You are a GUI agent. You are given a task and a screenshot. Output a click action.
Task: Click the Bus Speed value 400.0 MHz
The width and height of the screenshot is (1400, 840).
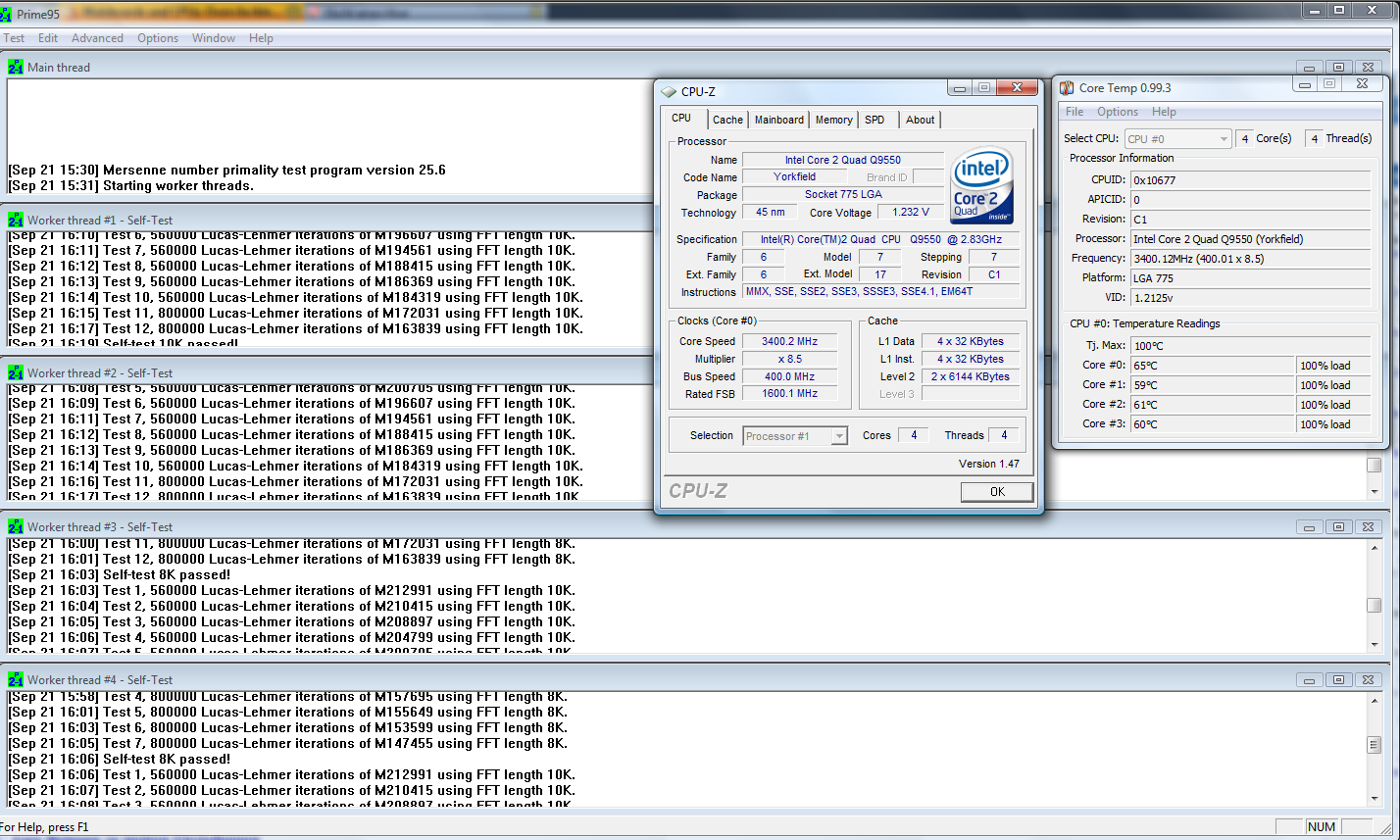[789, 376]
